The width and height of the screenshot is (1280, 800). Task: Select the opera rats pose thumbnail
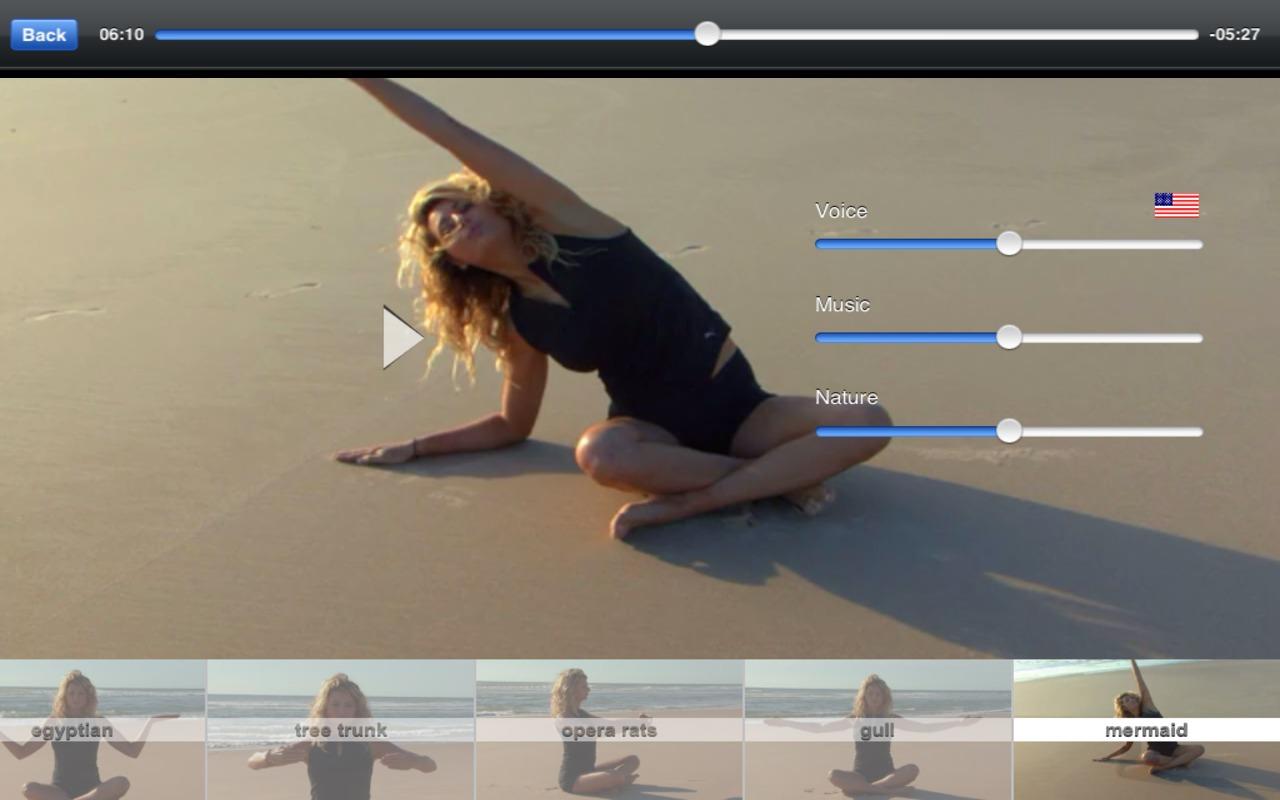coord(609,730)
